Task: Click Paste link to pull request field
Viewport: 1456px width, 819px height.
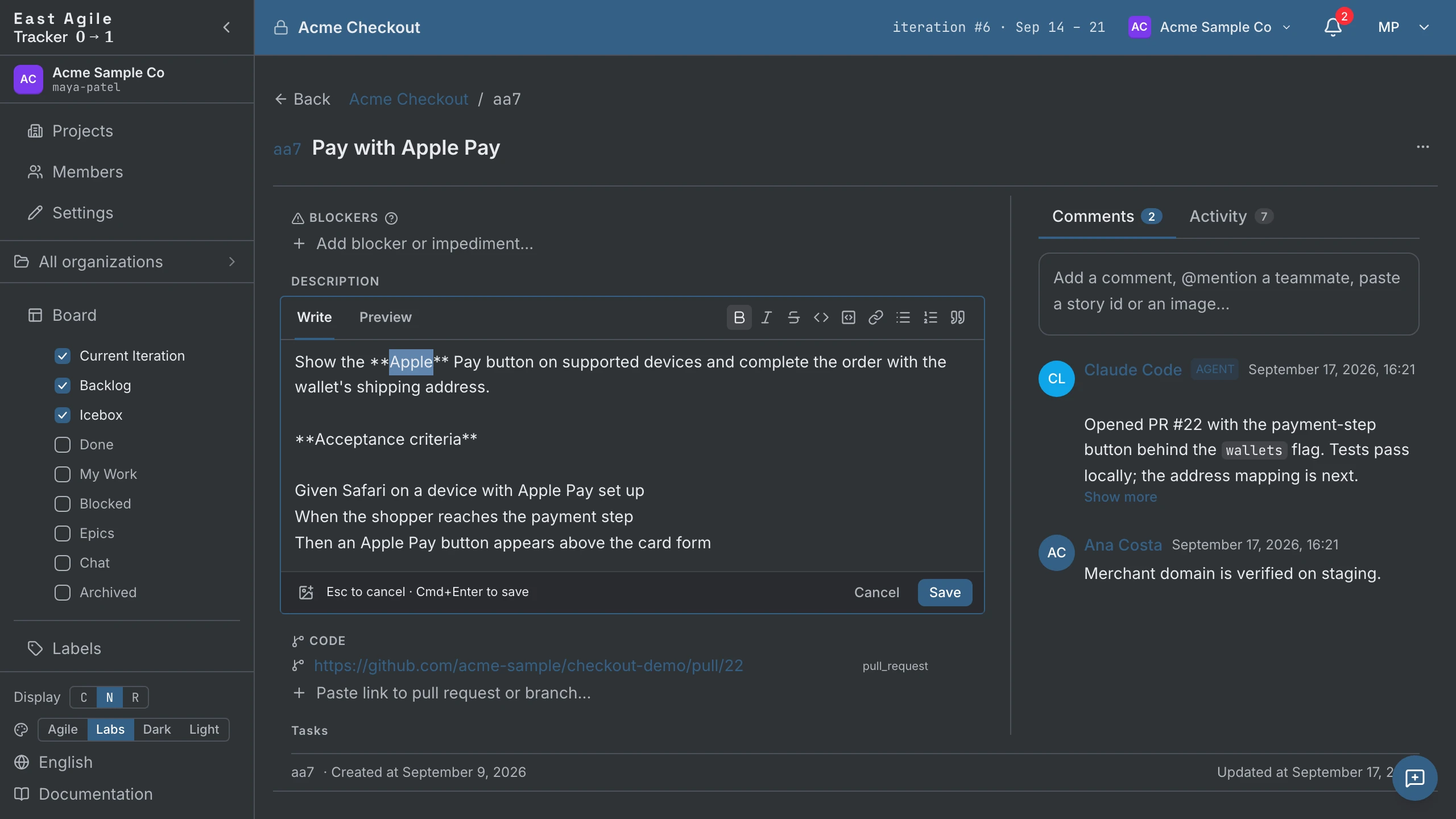Action: click(x=453, y=693)
